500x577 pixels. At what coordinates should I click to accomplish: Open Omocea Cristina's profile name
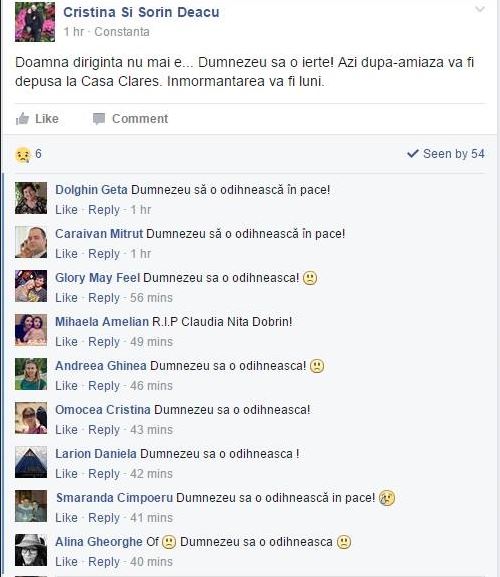click(103, 410)
